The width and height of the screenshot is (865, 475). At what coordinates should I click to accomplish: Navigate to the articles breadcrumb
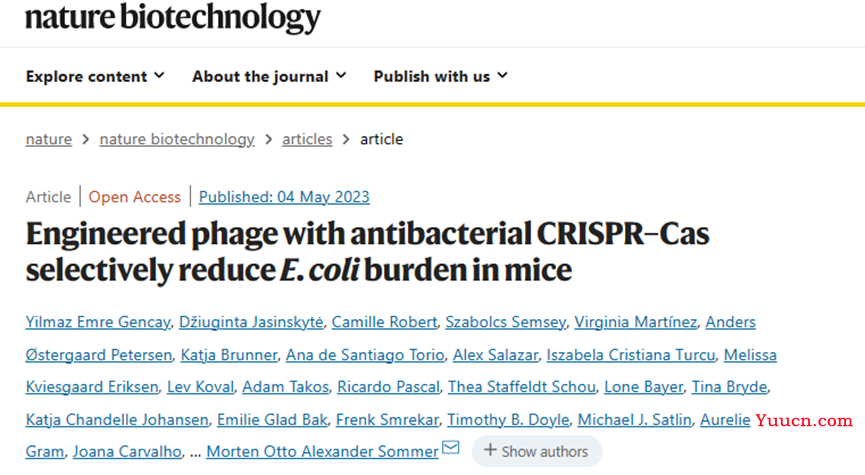pyautogui.click(x=307, y=139)
